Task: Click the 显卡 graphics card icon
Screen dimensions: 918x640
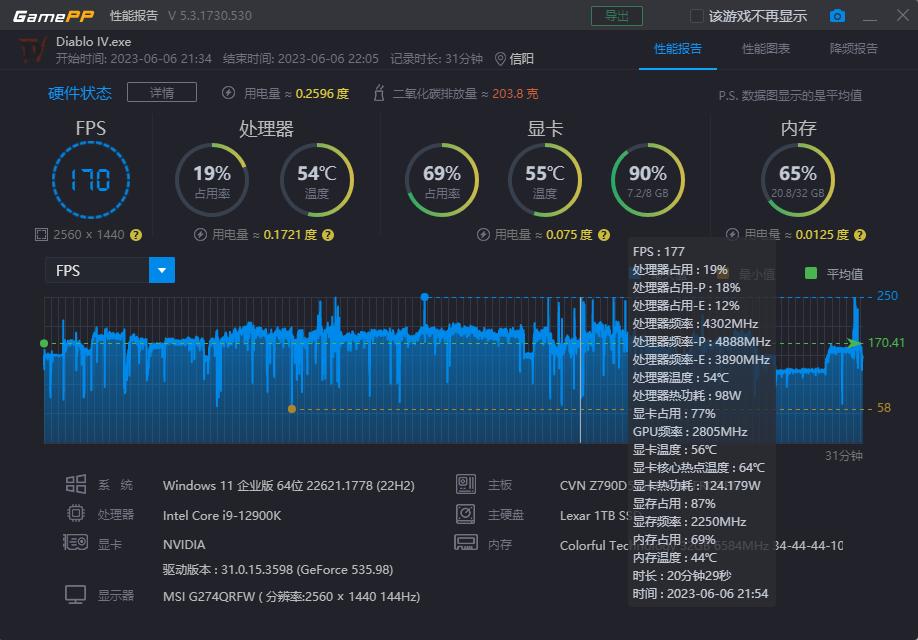Action: (75, 543)
